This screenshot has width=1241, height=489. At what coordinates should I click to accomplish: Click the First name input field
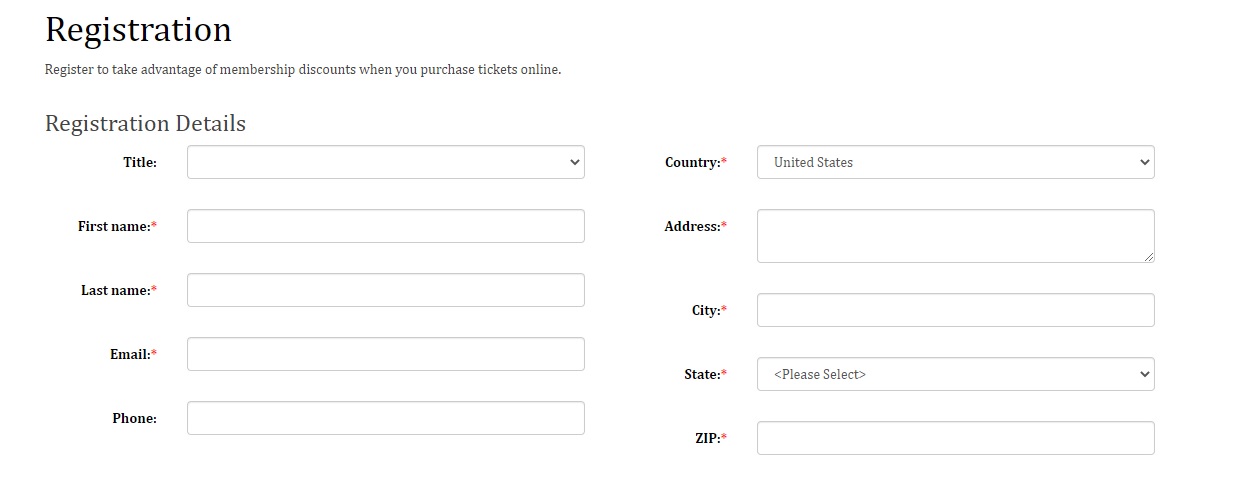(x=385, y=226)
